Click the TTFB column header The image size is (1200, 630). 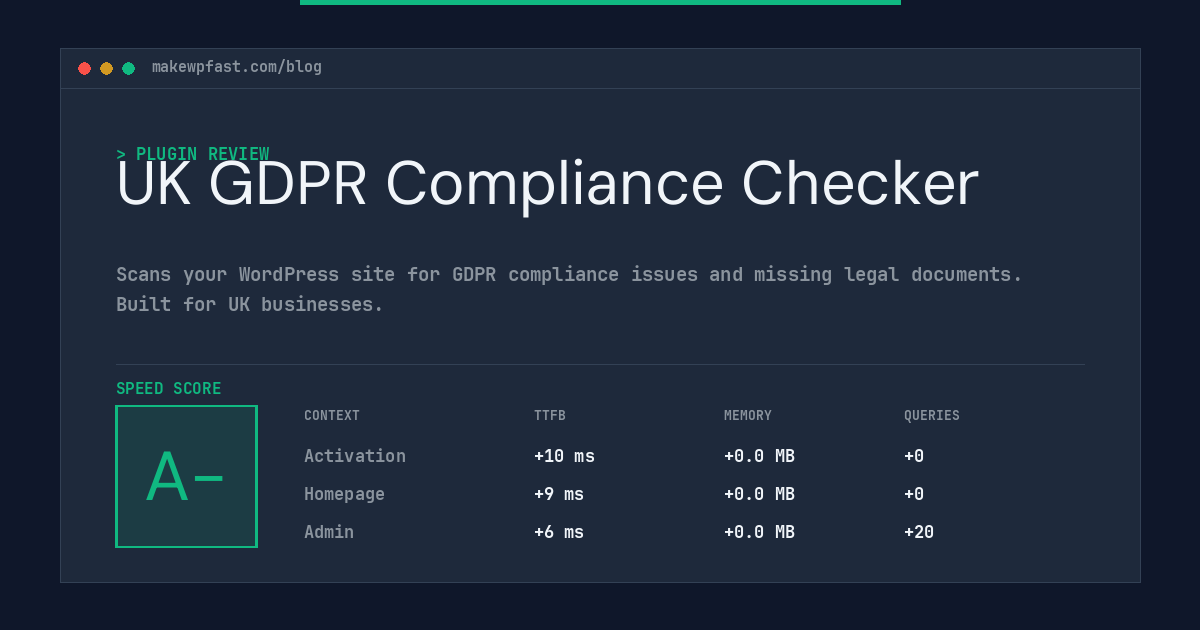(550, 416)
